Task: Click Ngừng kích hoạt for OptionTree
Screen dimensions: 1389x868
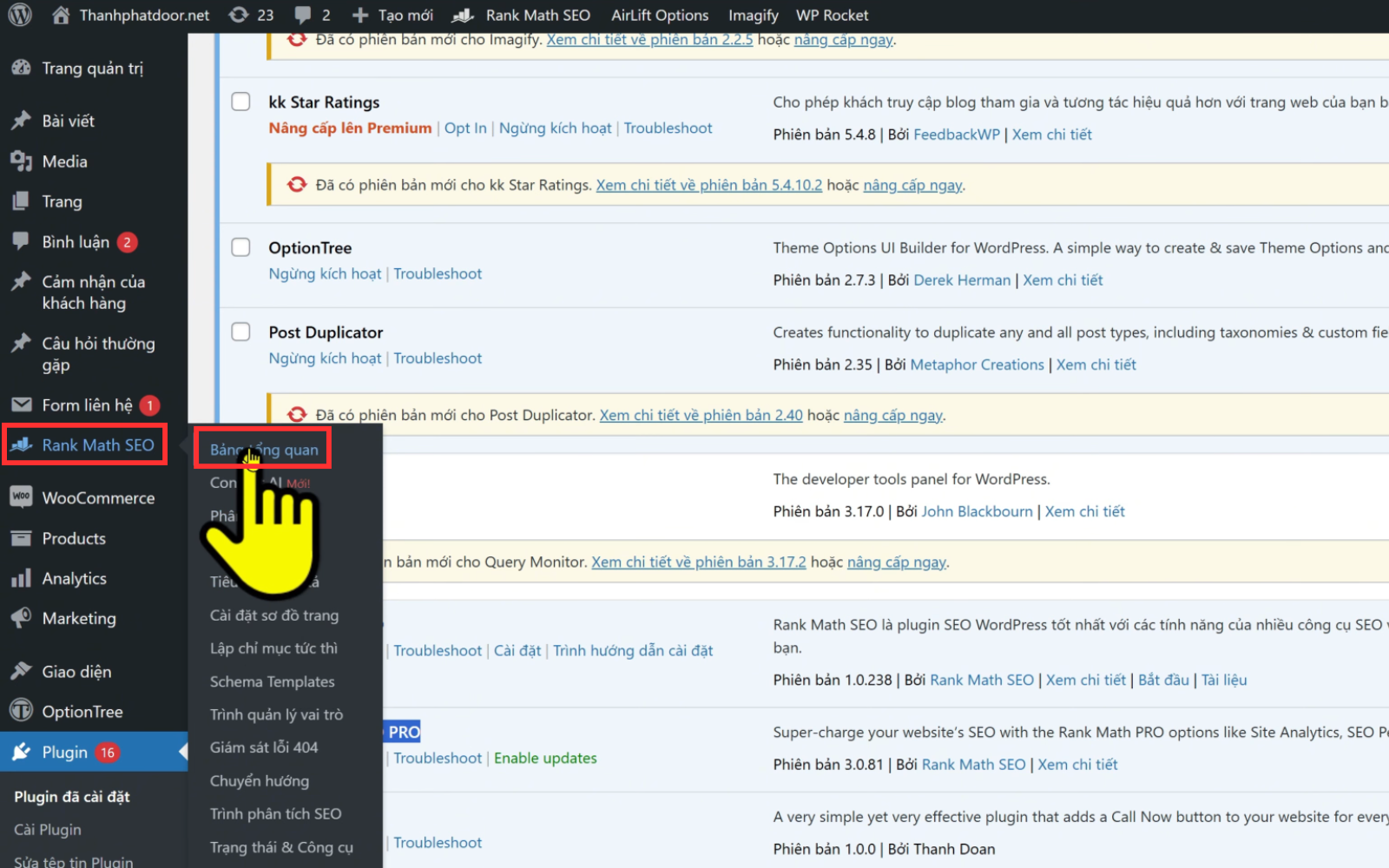Action: [325, 273]
